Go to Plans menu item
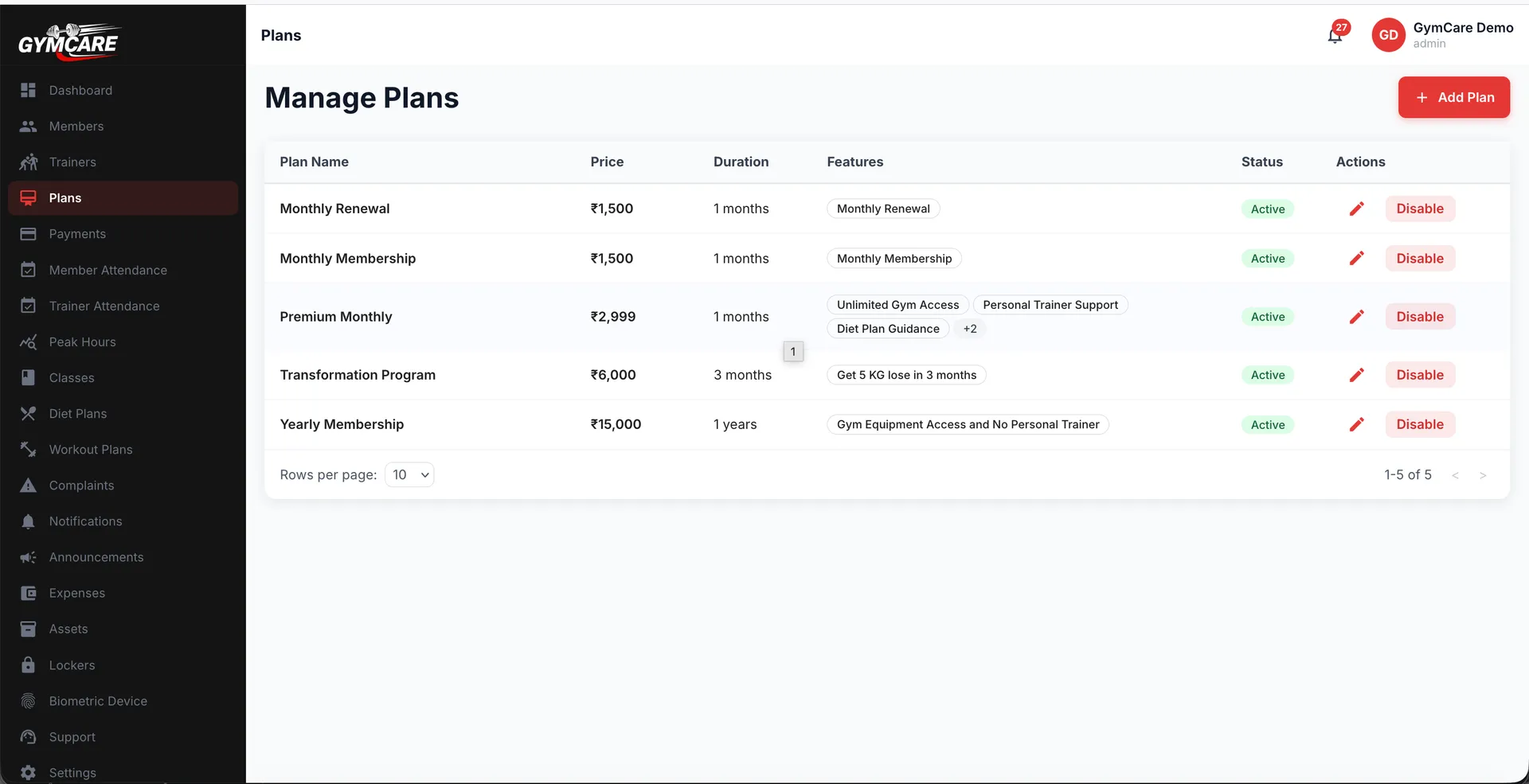 click(123, 198)
